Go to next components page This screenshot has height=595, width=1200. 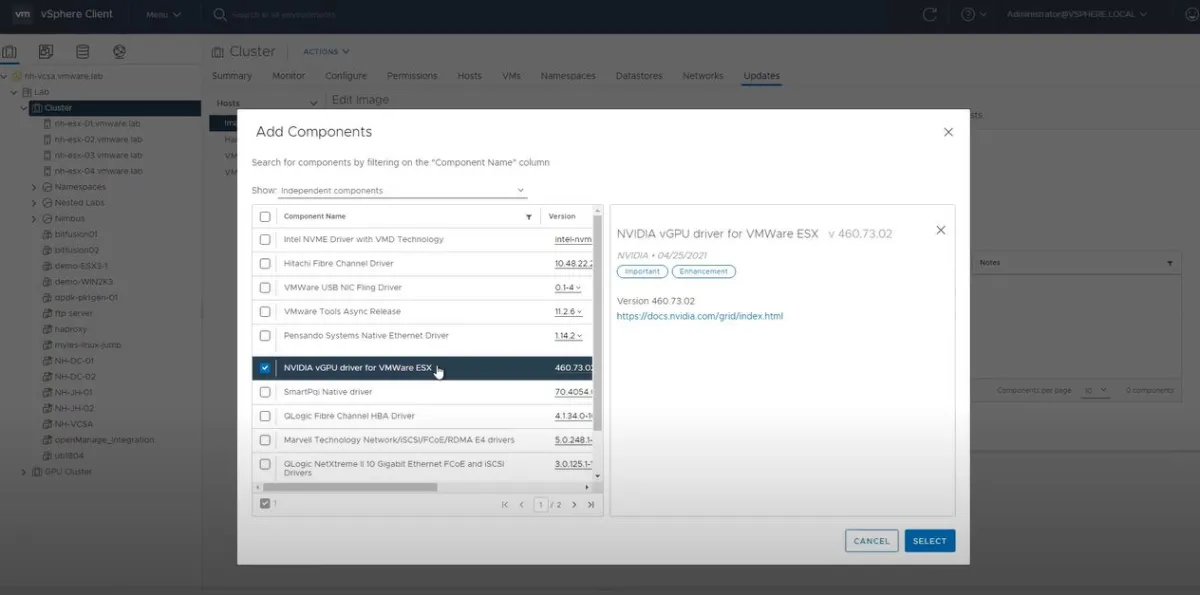tap(574, 505)
